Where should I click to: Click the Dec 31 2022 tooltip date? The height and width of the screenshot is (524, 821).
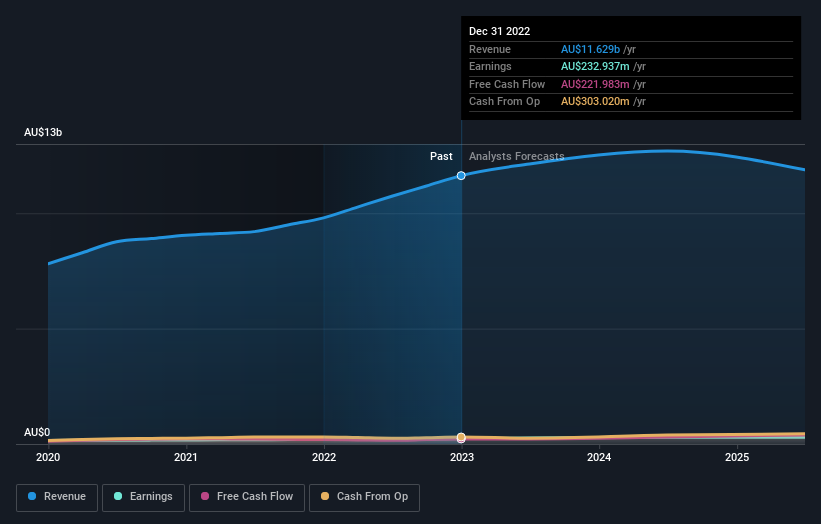tap(500, 31)
